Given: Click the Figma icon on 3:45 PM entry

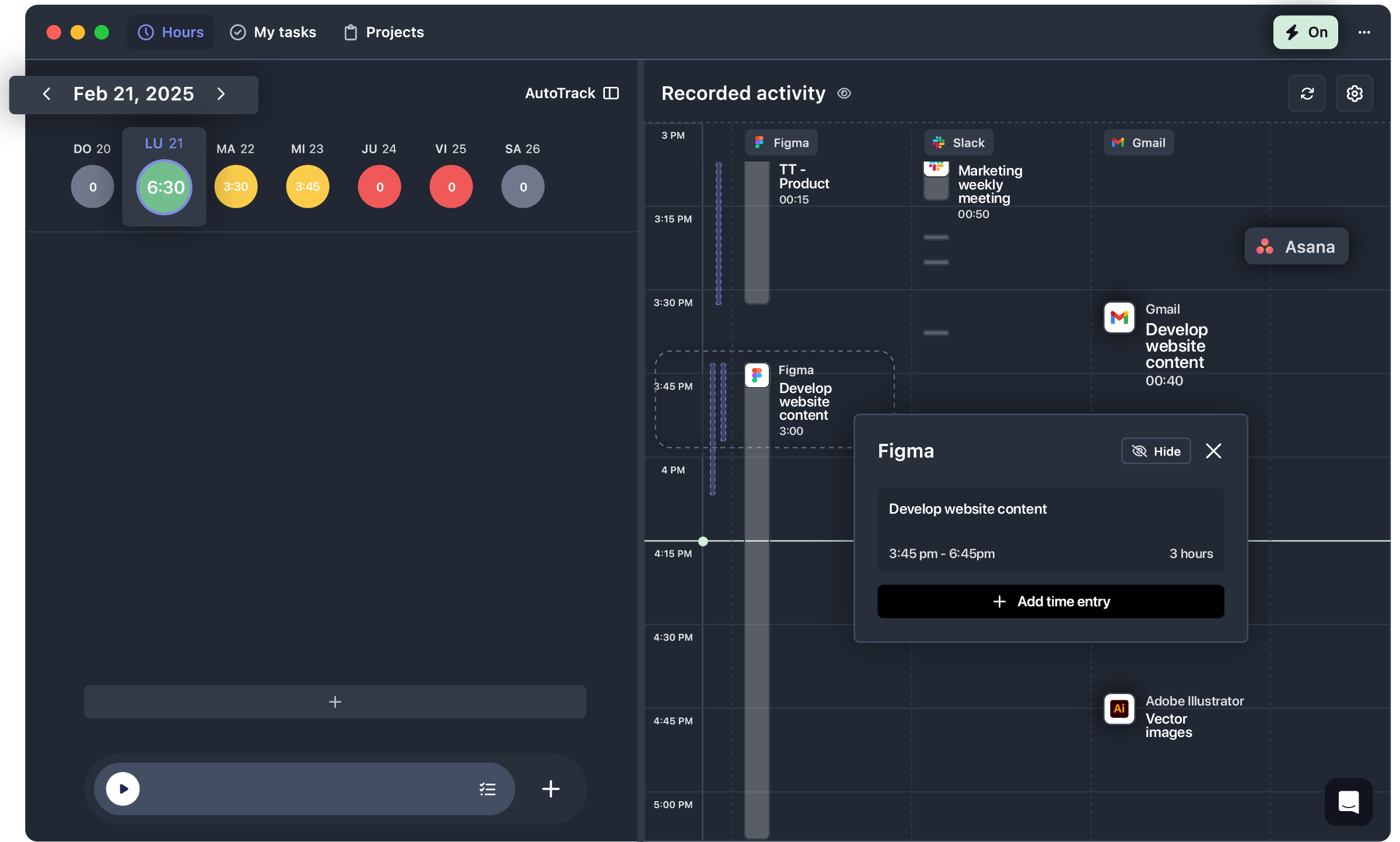Looking at the screenshot, I should click(x=757, y=376).
